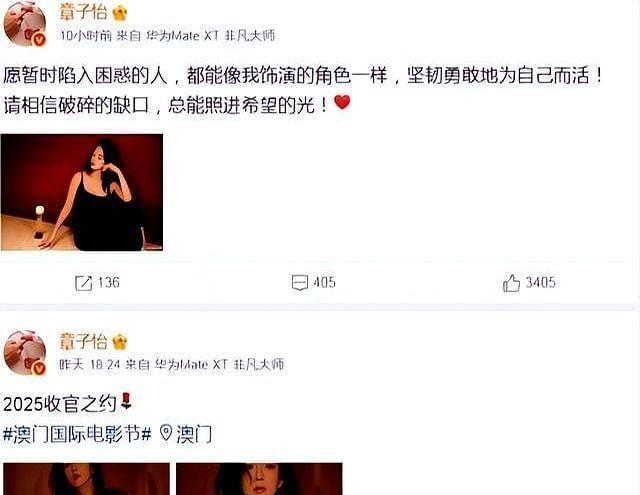View the first post's red background photo

click(82, 192)
